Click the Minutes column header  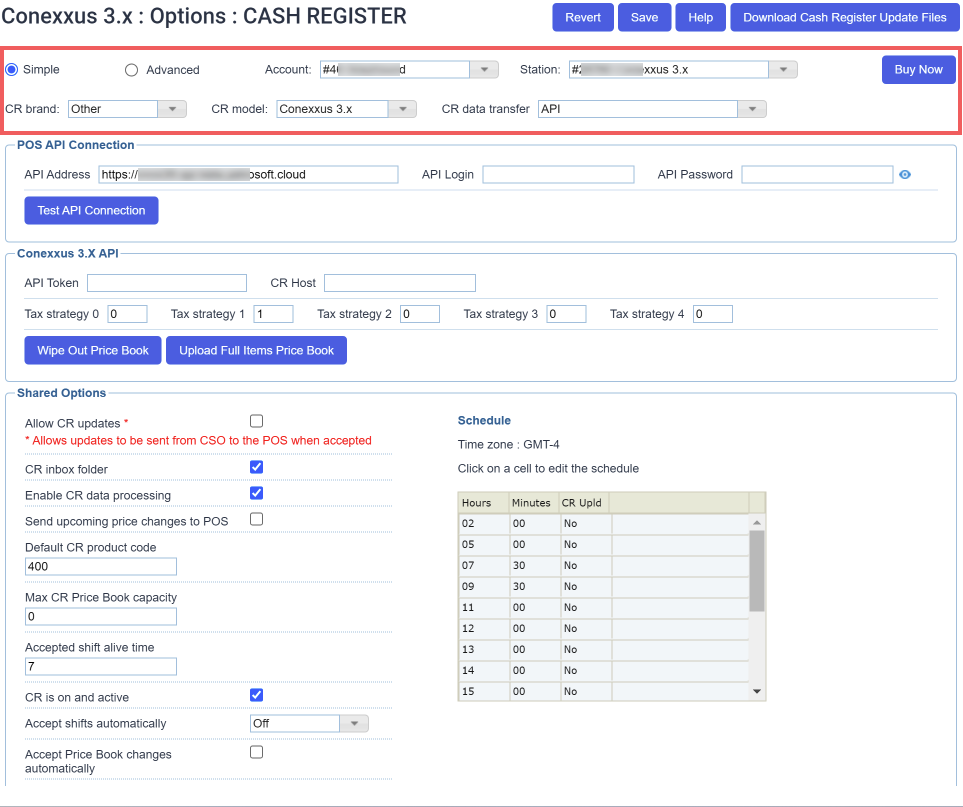pos(534,502)
